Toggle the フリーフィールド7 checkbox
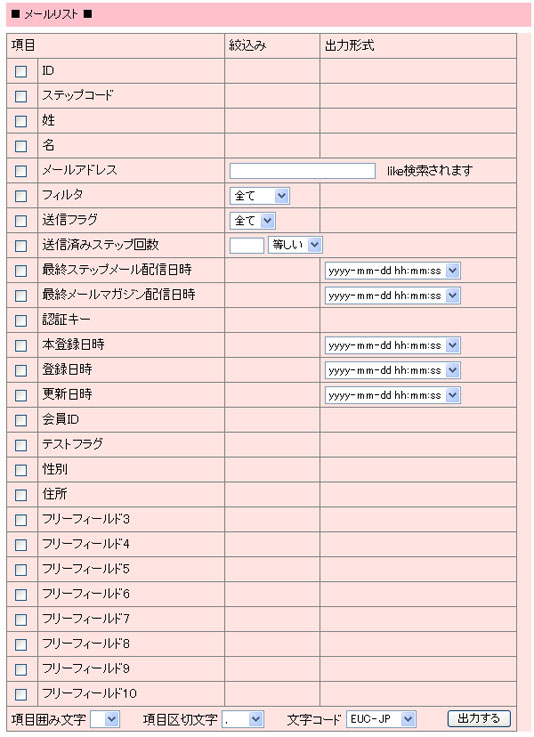 pyautogui.click(x=21, y=619)
